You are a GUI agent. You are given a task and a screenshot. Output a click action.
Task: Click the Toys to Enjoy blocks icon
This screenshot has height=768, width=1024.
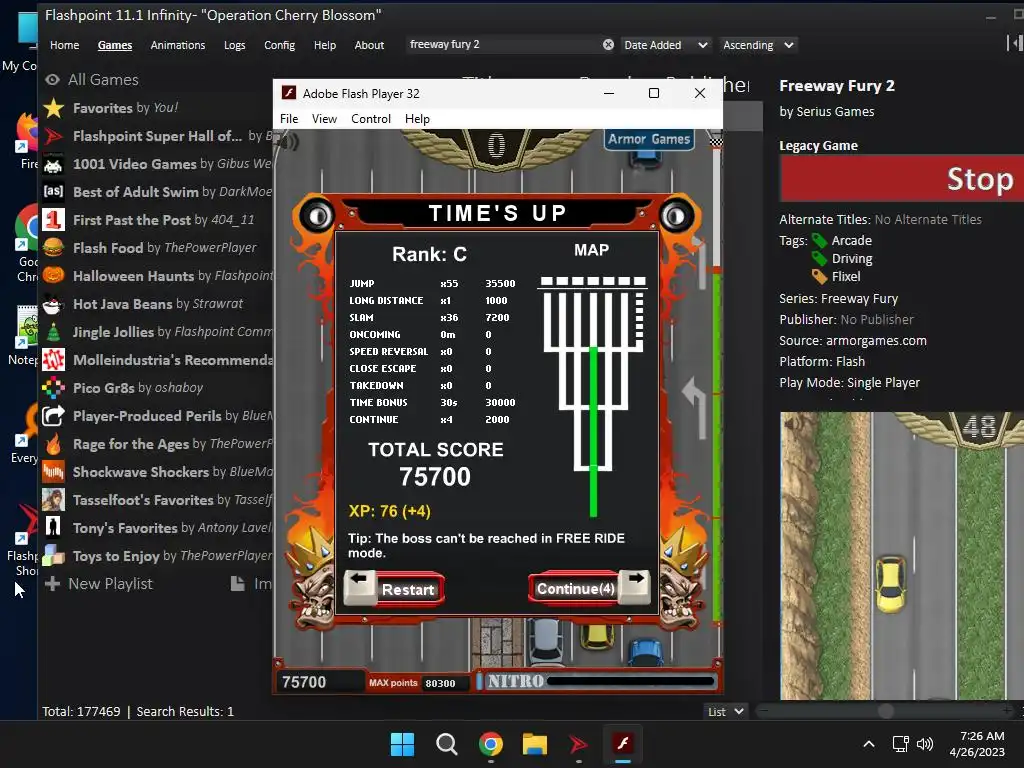pyautogui.click(x=54, y=556)
